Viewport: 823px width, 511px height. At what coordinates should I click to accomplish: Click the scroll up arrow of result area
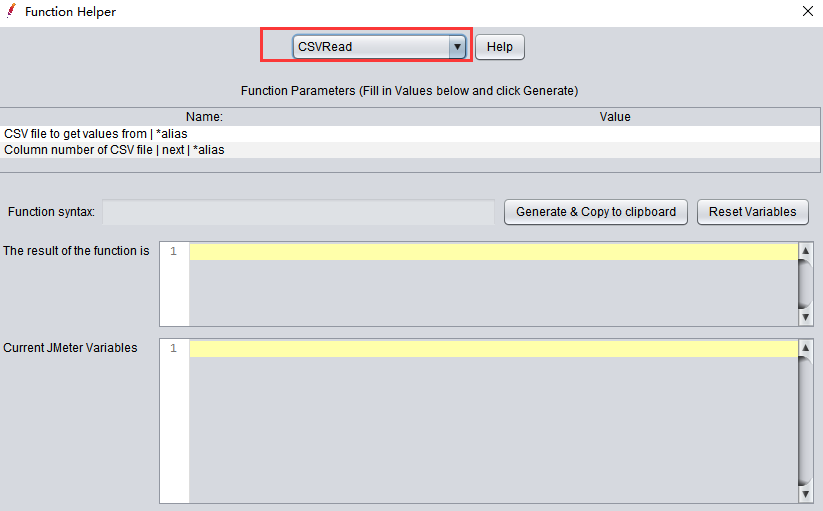(806, 251)
